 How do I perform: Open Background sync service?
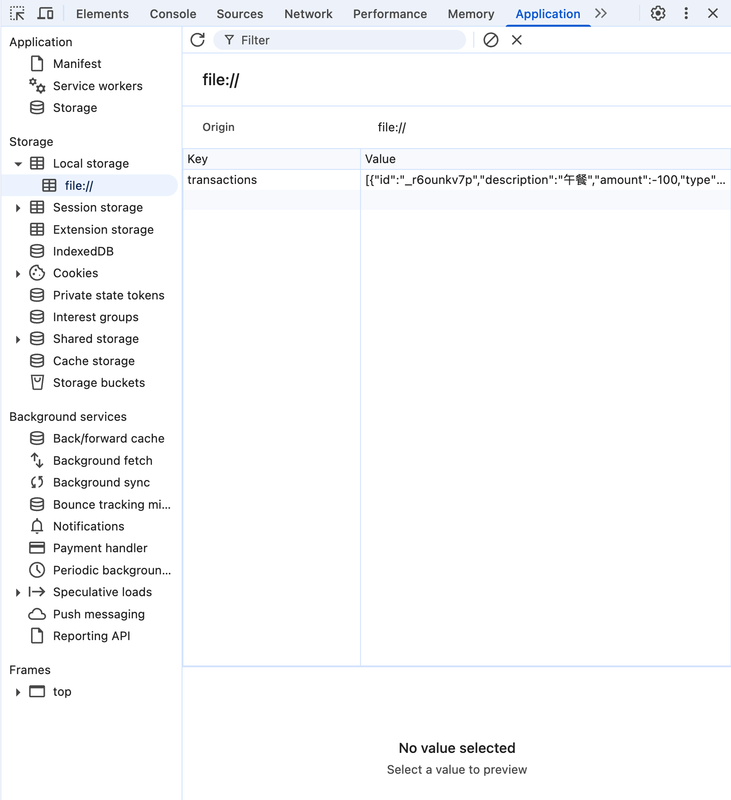click(x=102, y=483)
